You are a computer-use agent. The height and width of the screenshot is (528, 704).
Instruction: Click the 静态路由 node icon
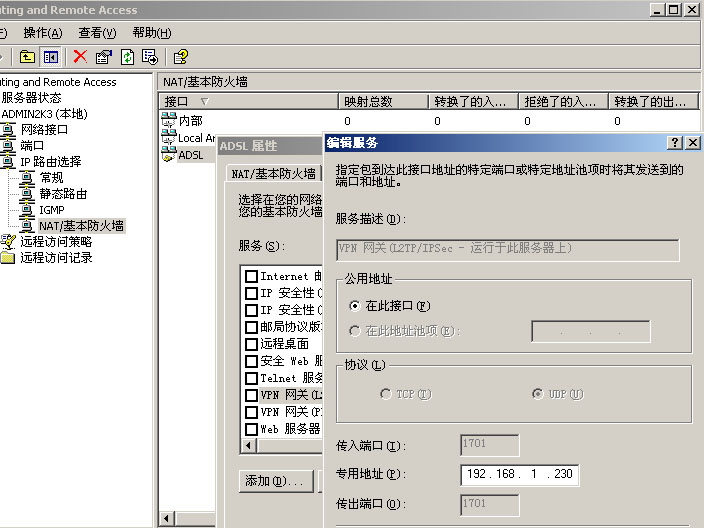point(27,194)
